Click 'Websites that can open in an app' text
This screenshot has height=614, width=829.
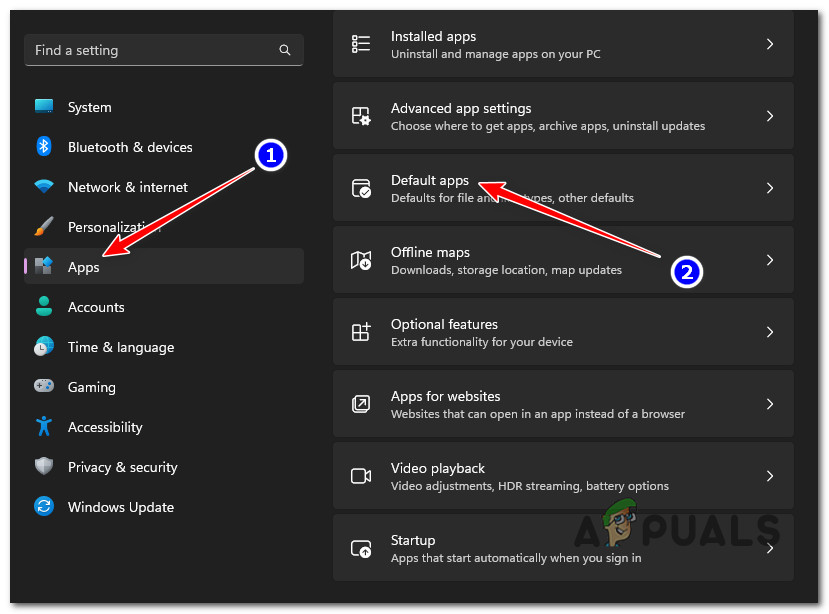(x=538, y=414)
